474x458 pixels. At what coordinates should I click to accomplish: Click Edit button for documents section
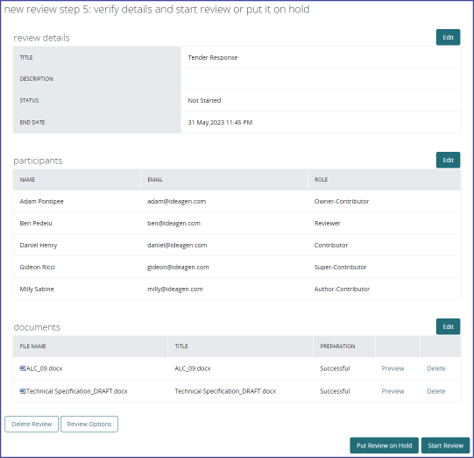pos(448,327)
